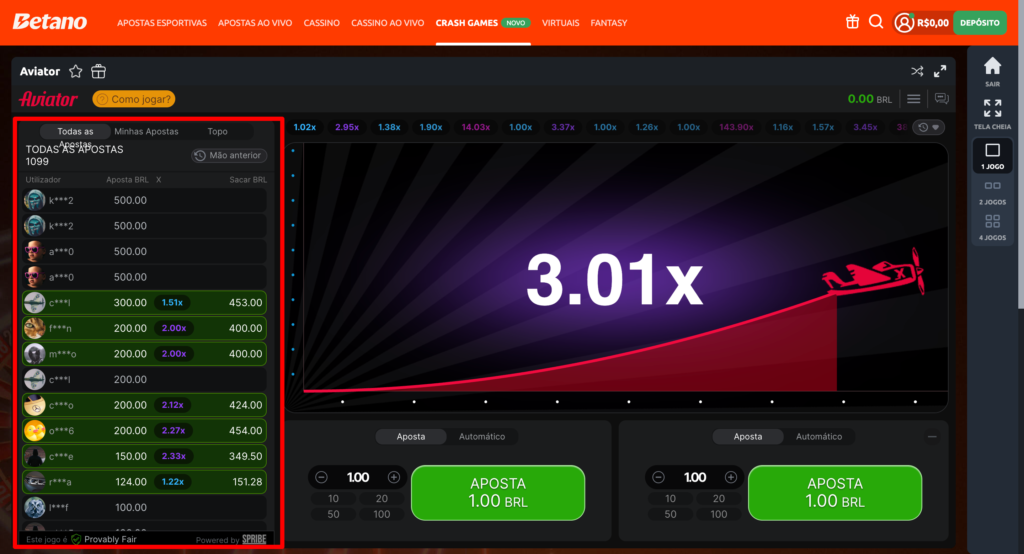Screen dimensions: 1024x554
Task: Go to Apostas ao Vivo
Action: [255, 23]
